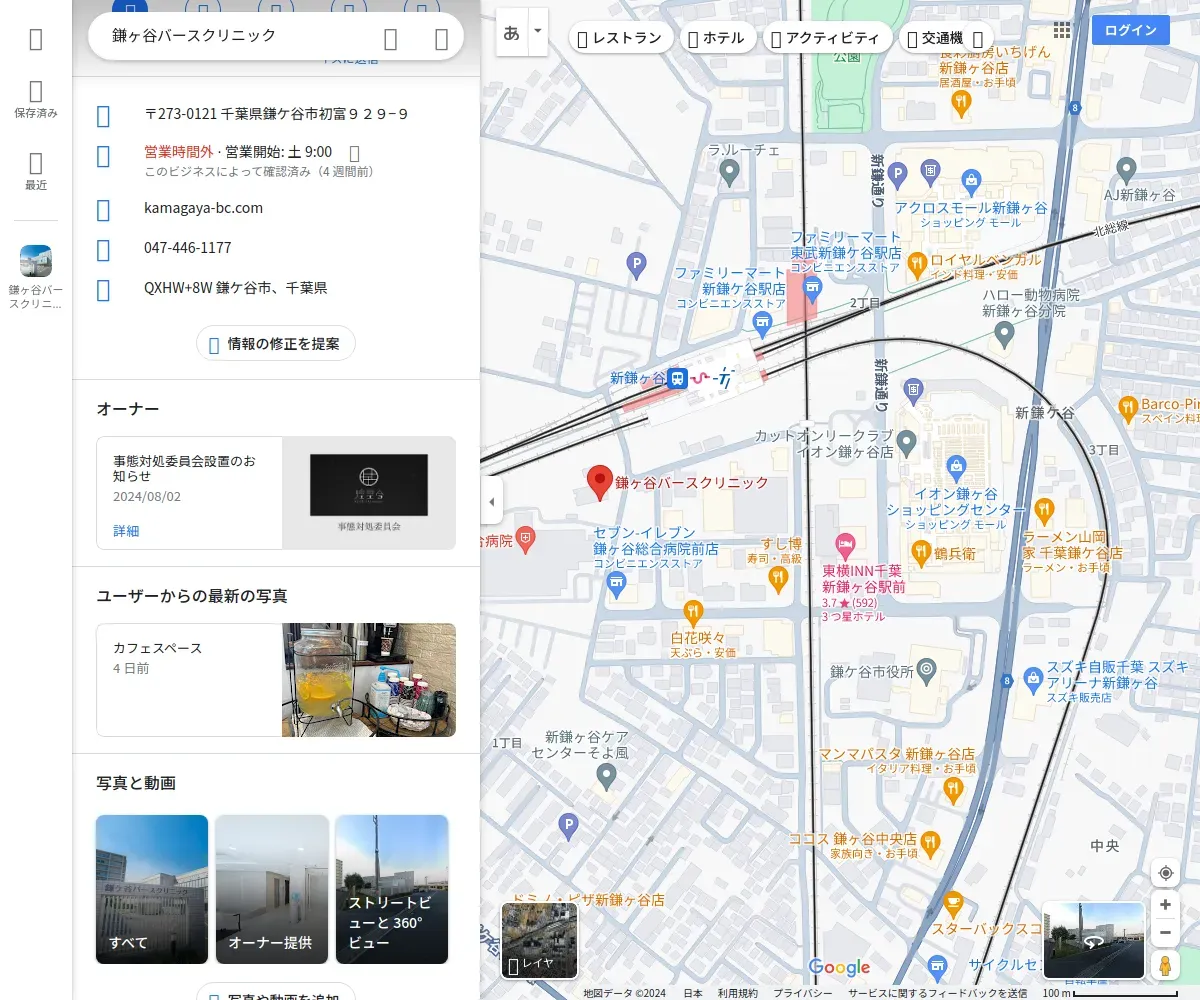Open the 事態対処委員会 owner post image
This screenshot has height=1000, width=1200.
[368, 493]
